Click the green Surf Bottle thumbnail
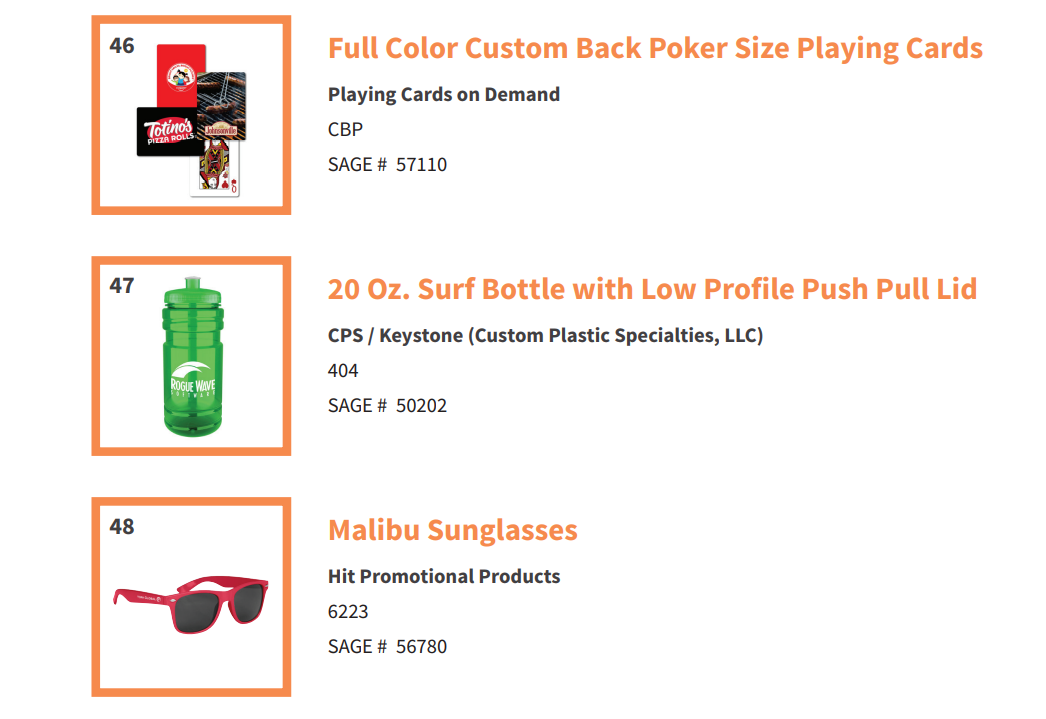The width and height of the screenshot is (1046, 719). click(x=191, y=356)
